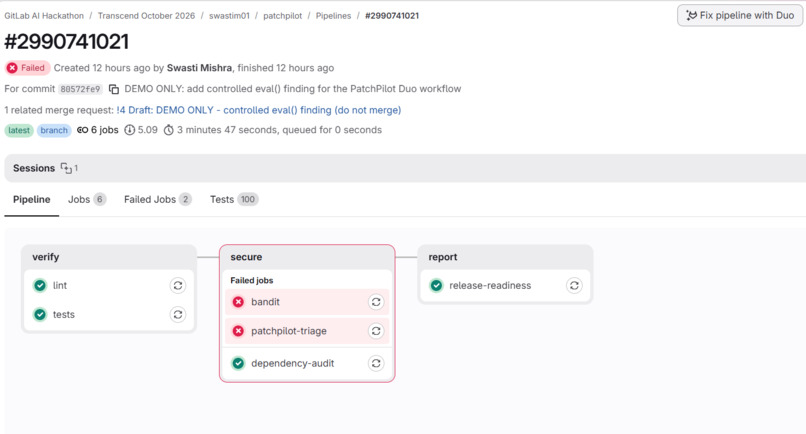Screen dimensions: 806x434
Task: Click the verify stage header
Action: click(46, 257)
